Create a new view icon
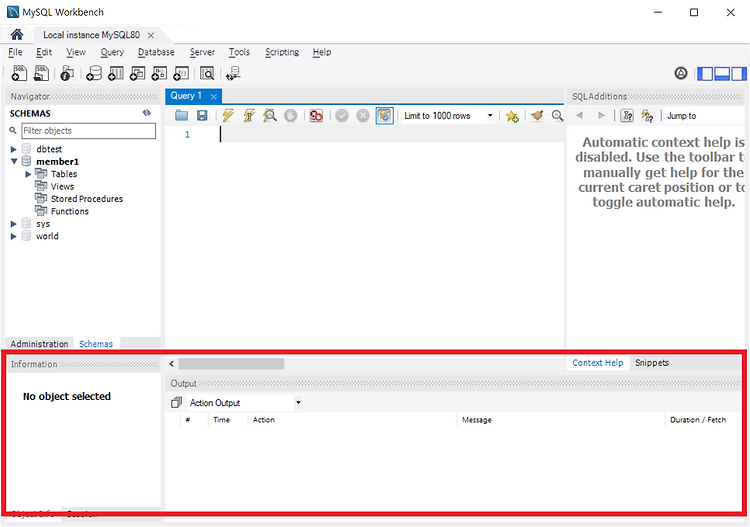 [x=138, y=73]
